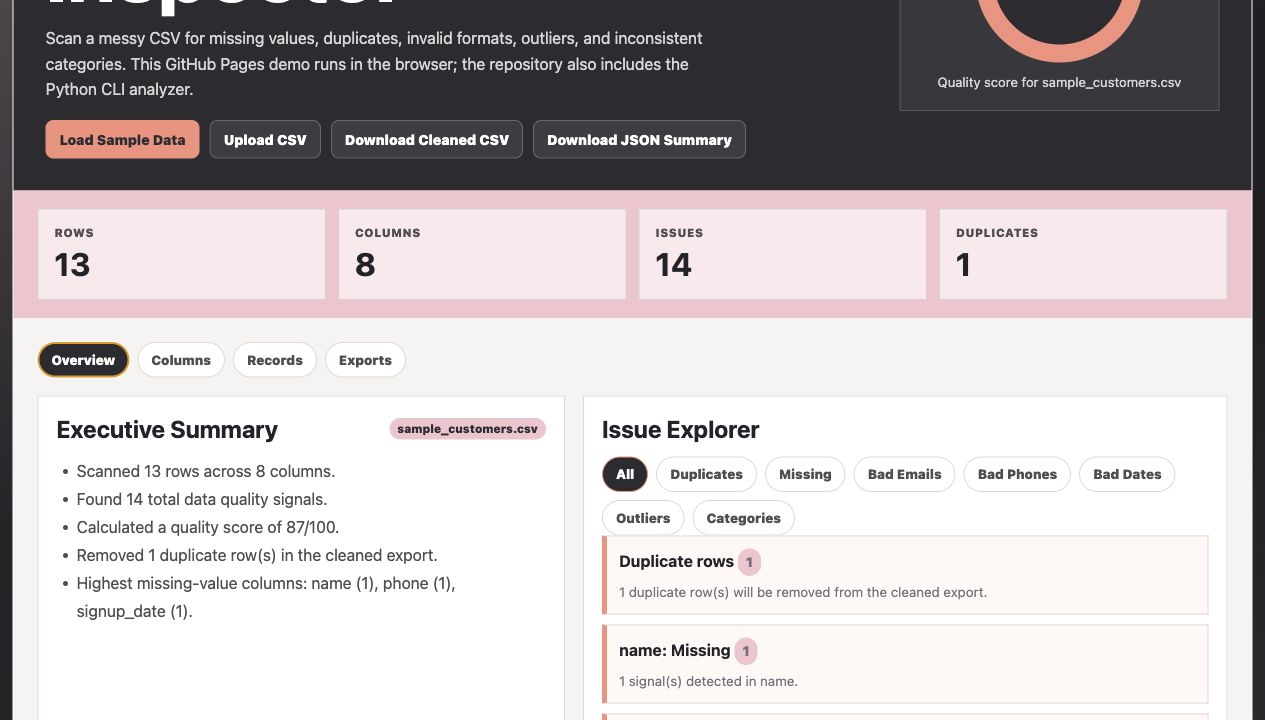Click the Issue Explorer heading
This screenshot has width=1265, height=720.
coord(681,430)
